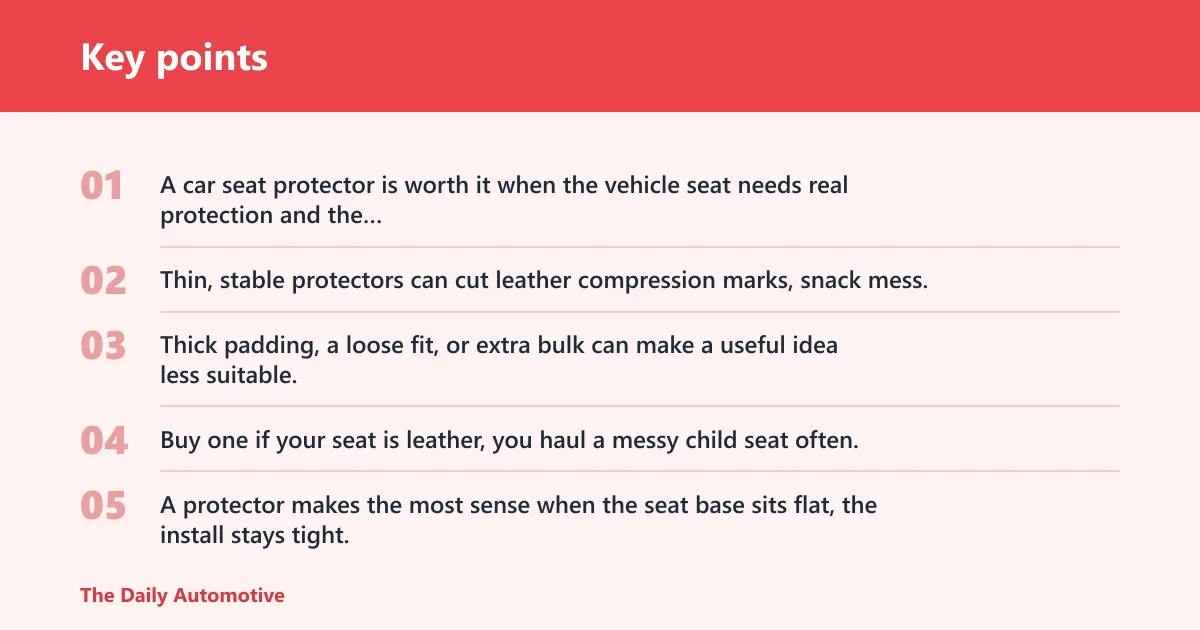Click the 'Key points' heading
This screenshot has height=630, width=1200.
point(174,57)
